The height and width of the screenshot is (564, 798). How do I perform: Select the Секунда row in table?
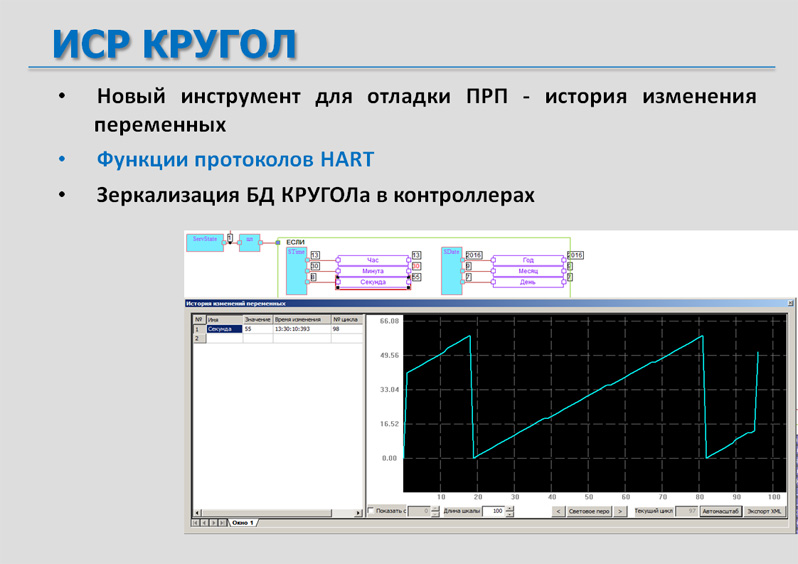click(224, 329)
